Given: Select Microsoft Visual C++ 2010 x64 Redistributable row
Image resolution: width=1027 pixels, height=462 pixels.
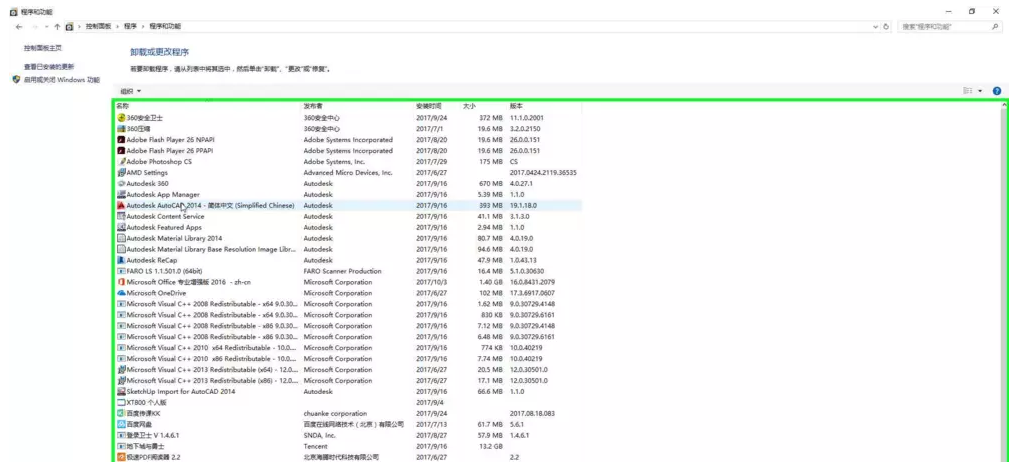Looking at the screenshot, I should coord(348,348).
